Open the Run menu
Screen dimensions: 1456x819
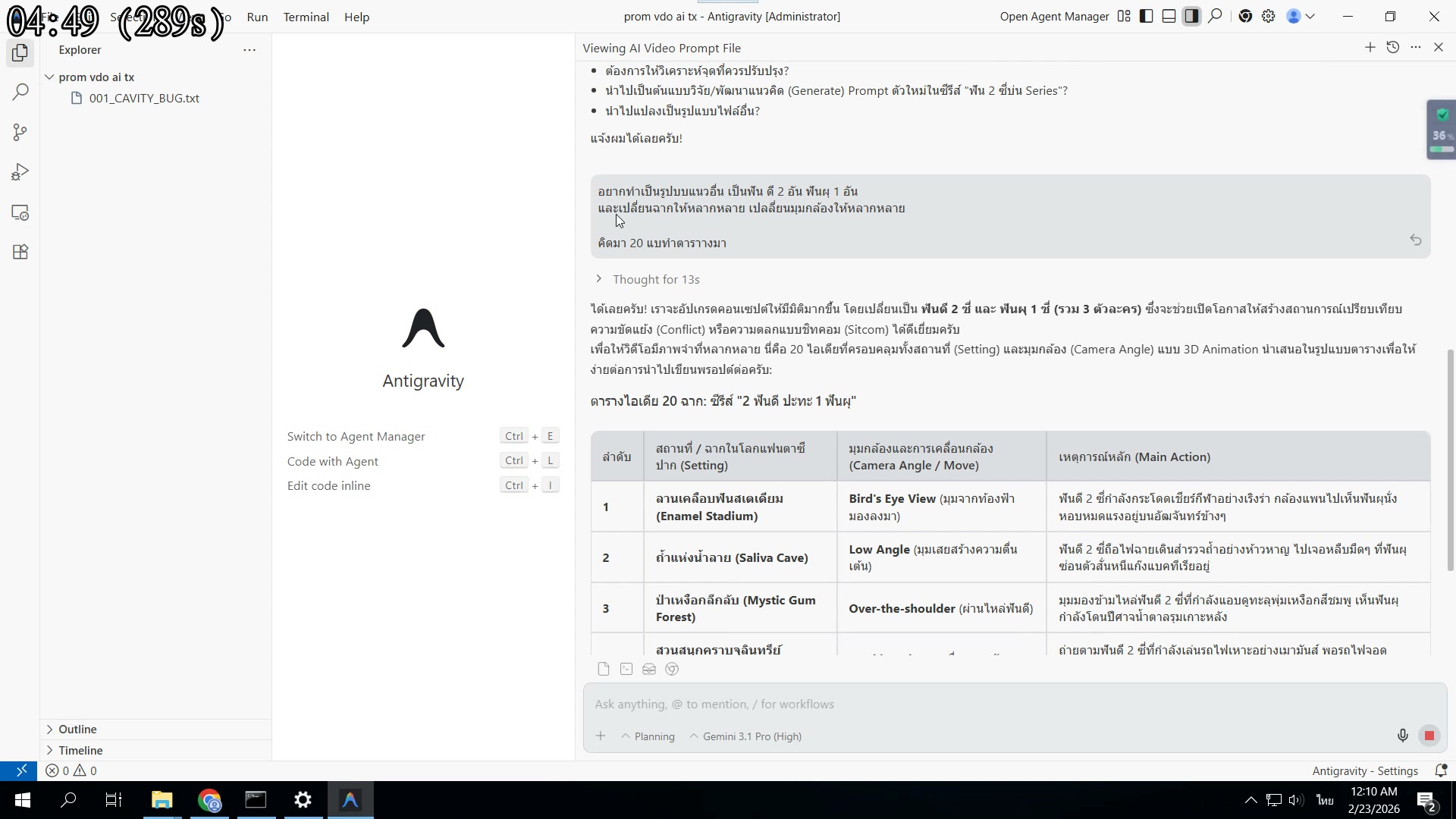point(257,17)
